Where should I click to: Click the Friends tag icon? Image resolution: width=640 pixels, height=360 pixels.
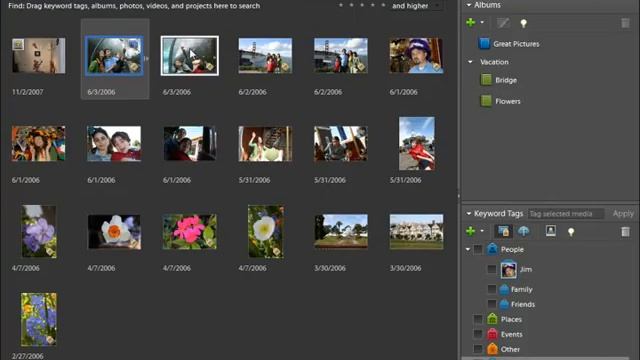pyautogui.click(x=504, y=304)
